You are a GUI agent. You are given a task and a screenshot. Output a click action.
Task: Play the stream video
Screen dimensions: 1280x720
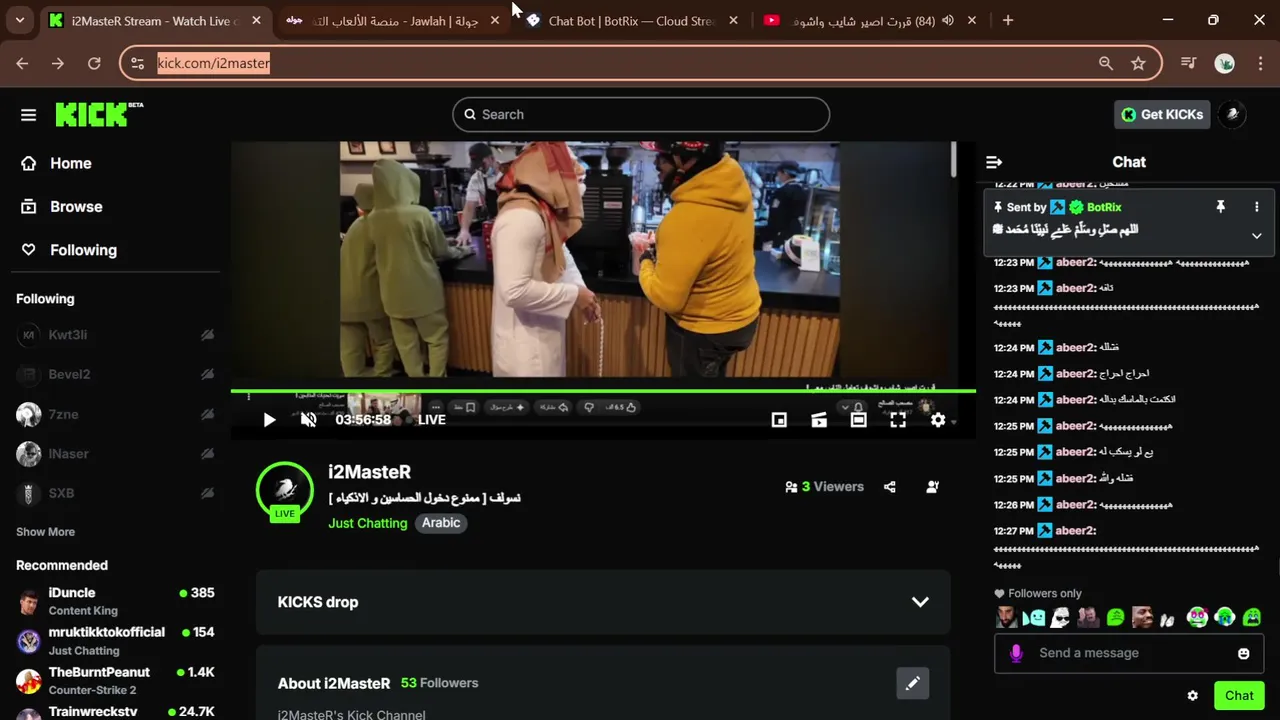pyautogui.click(x=269, y=420)
